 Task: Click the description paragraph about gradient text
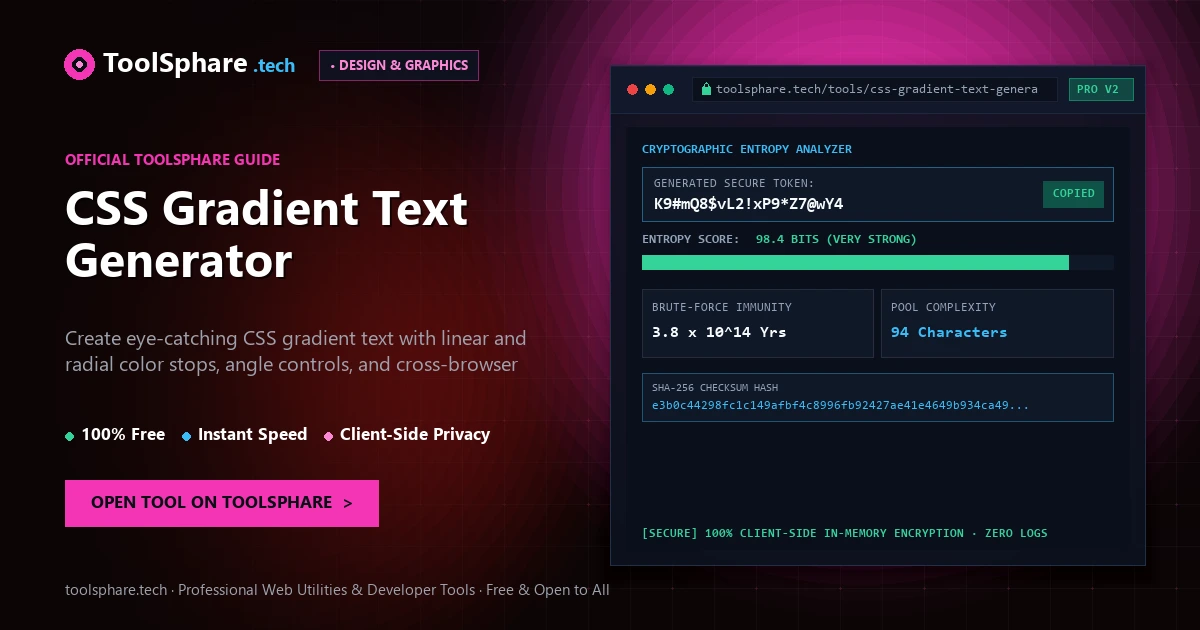coord(295,351)
